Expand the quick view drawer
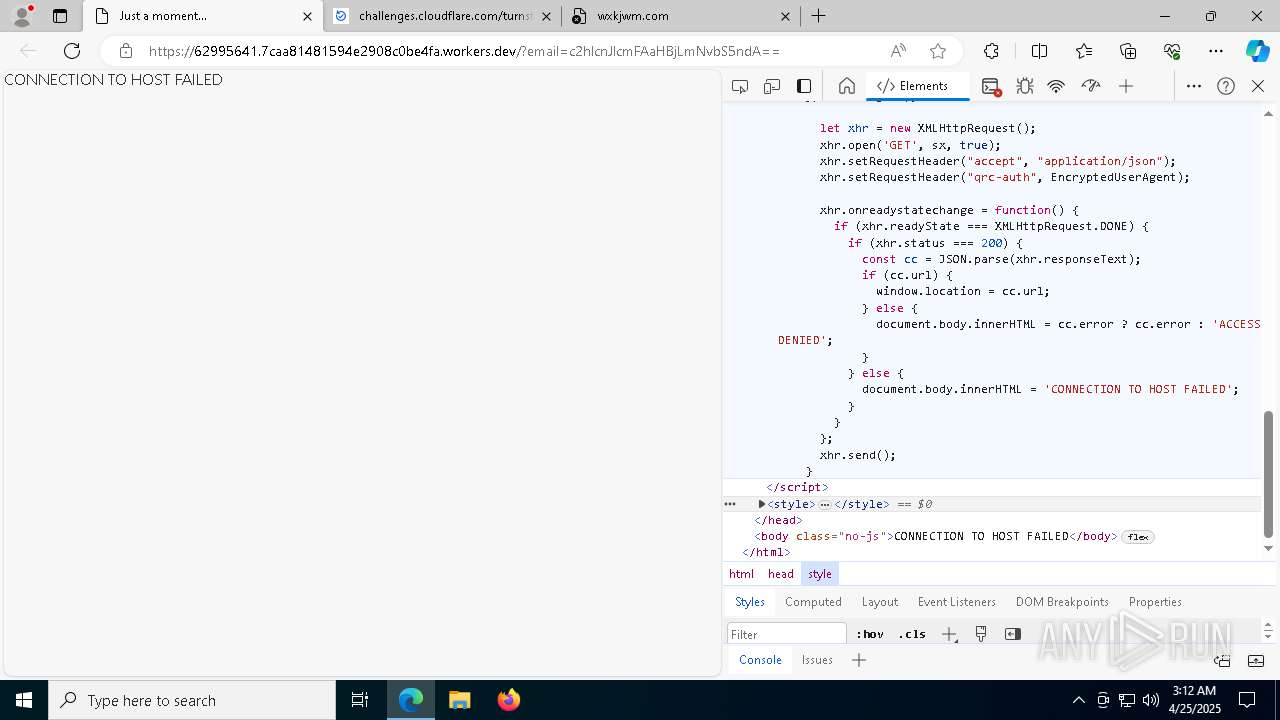The height and width of the screenshot is (720, 1280). tap(1256, 660)
